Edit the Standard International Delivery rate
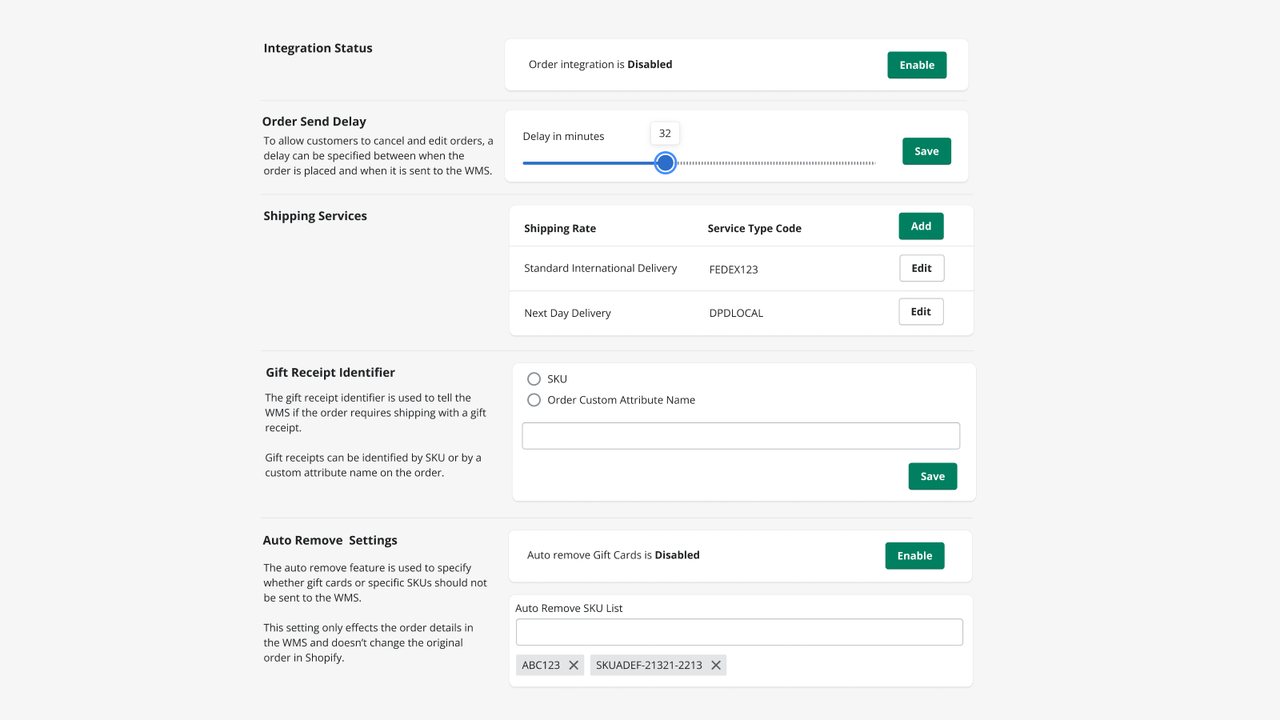 pos(921,267)
